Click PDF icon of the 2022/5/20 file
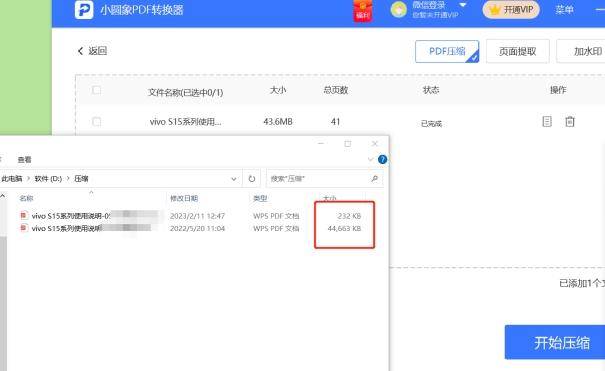This screenshot has height=371, width=605. 24,228
